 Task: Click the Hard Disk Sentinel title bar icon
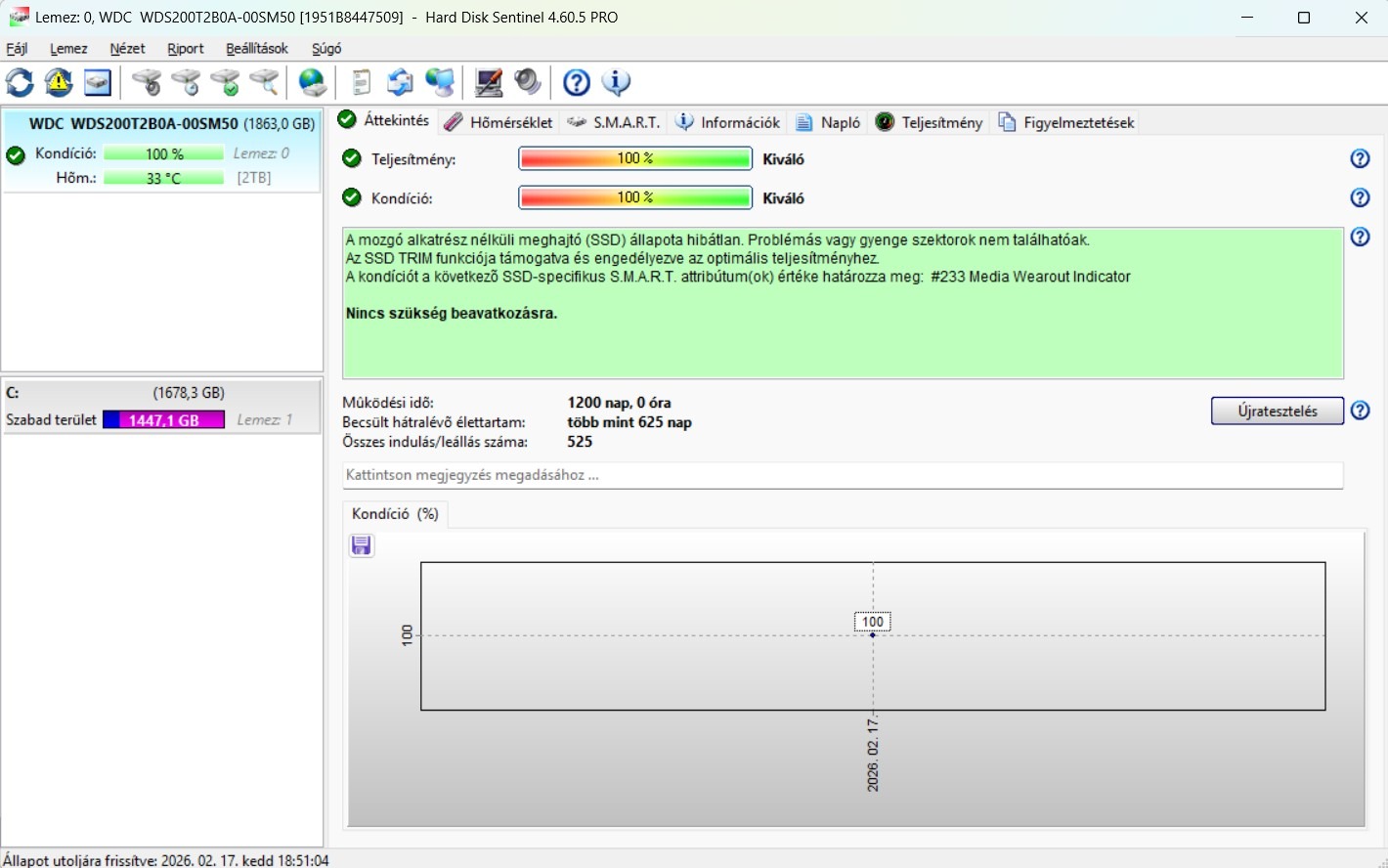[x=19, y=18]
